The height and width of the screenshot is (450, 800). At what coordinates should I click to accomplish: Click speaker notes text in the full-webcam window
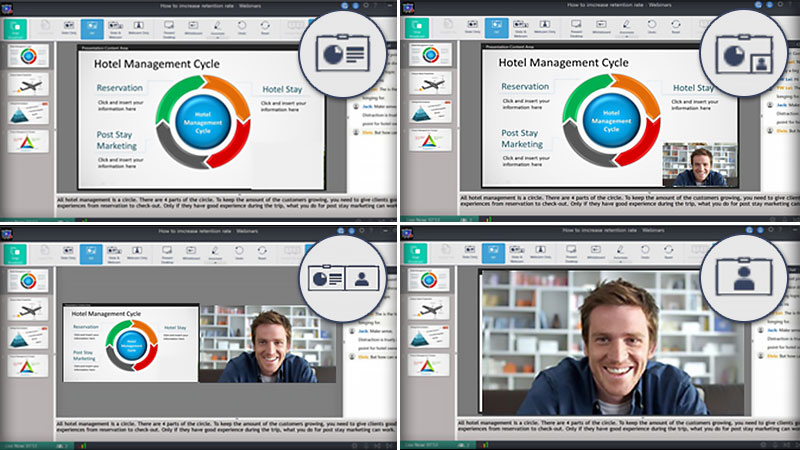point(628,426)
